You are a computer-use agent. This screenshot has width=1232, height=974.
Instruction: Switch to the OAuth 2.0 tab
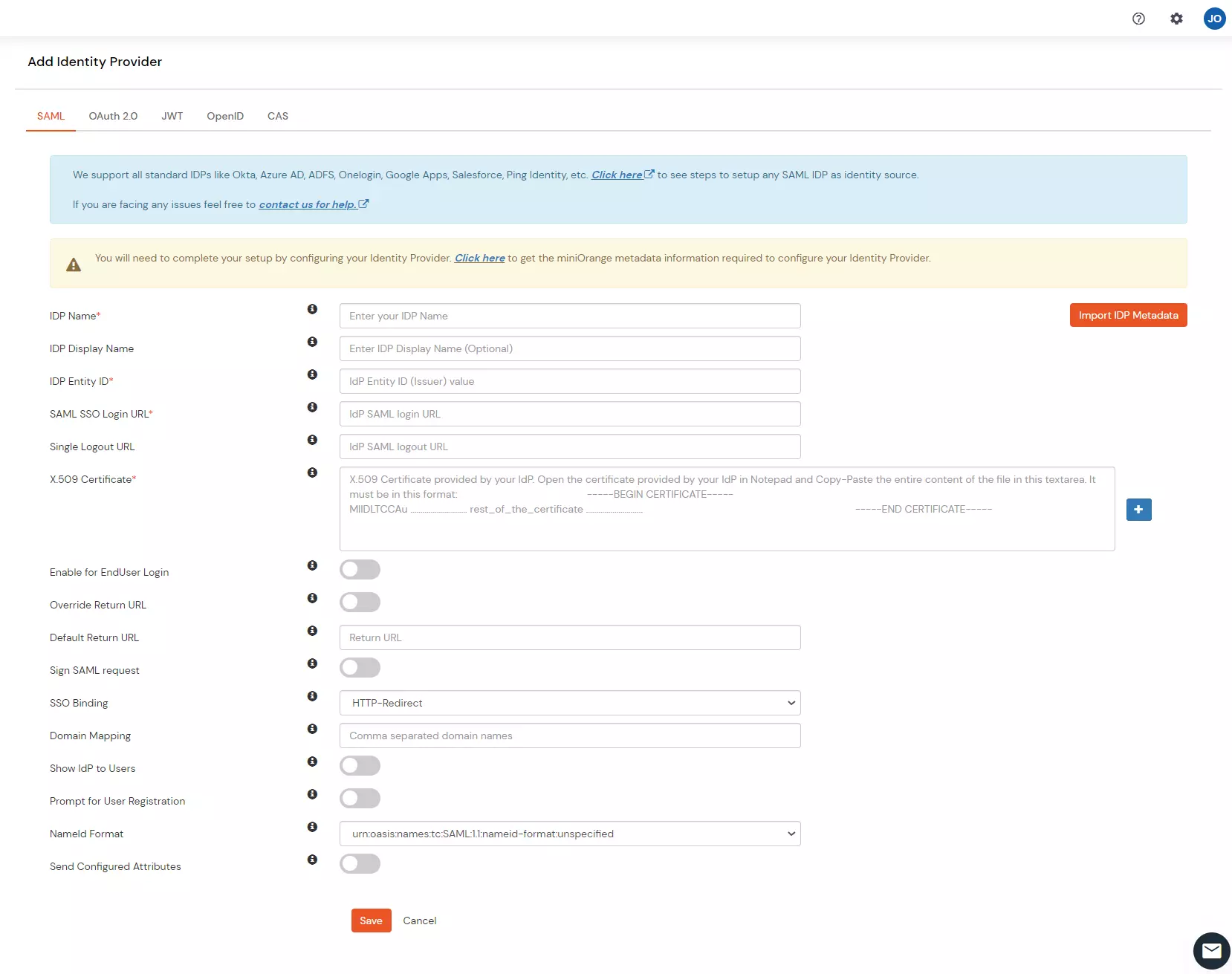(x=112, y=116)
